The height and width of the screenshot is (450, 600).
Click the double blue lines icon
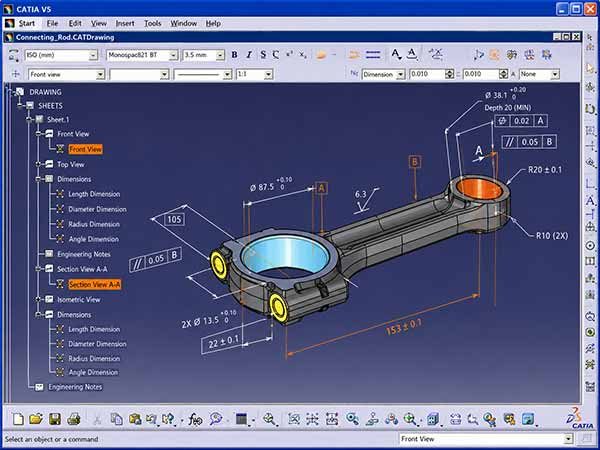click(373, 55)
